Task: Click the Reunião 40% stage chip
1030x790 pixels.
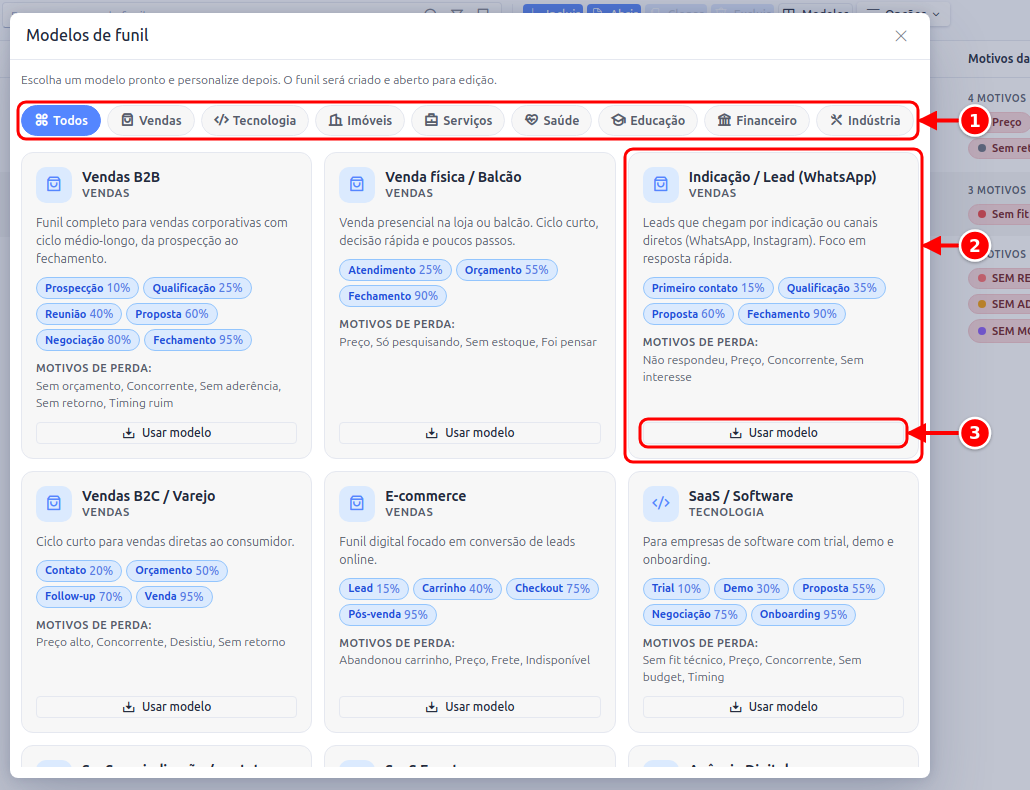Action: coord(79,314)
